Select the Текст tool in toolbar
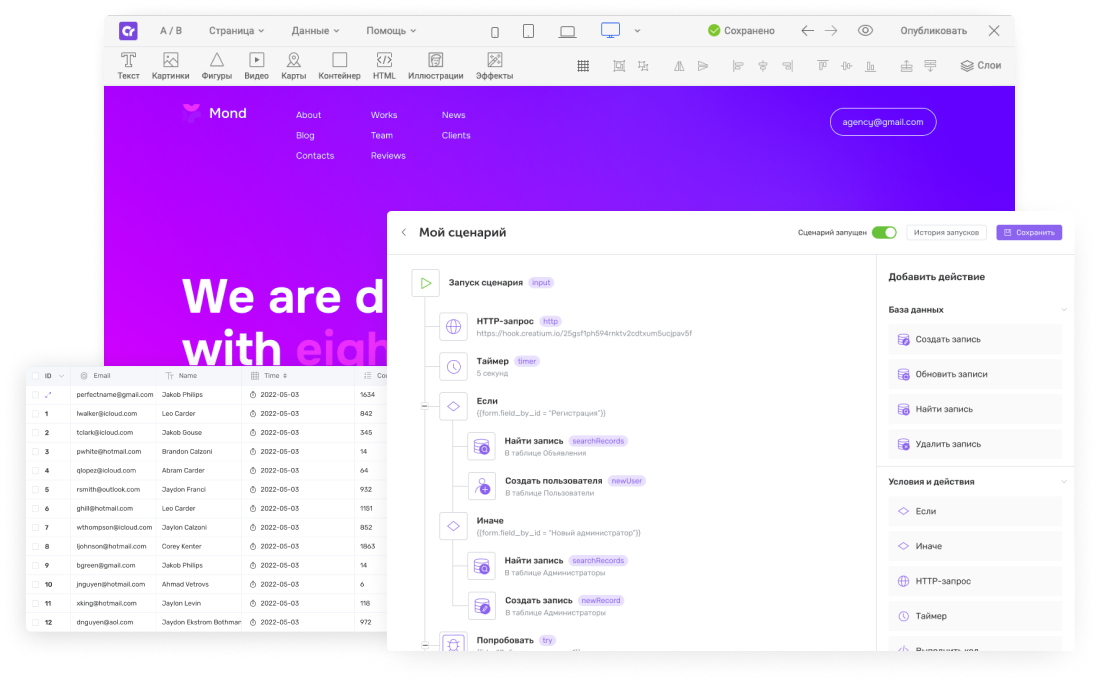Viewport: 1101px width, 685px height. [x=128, y=66]
